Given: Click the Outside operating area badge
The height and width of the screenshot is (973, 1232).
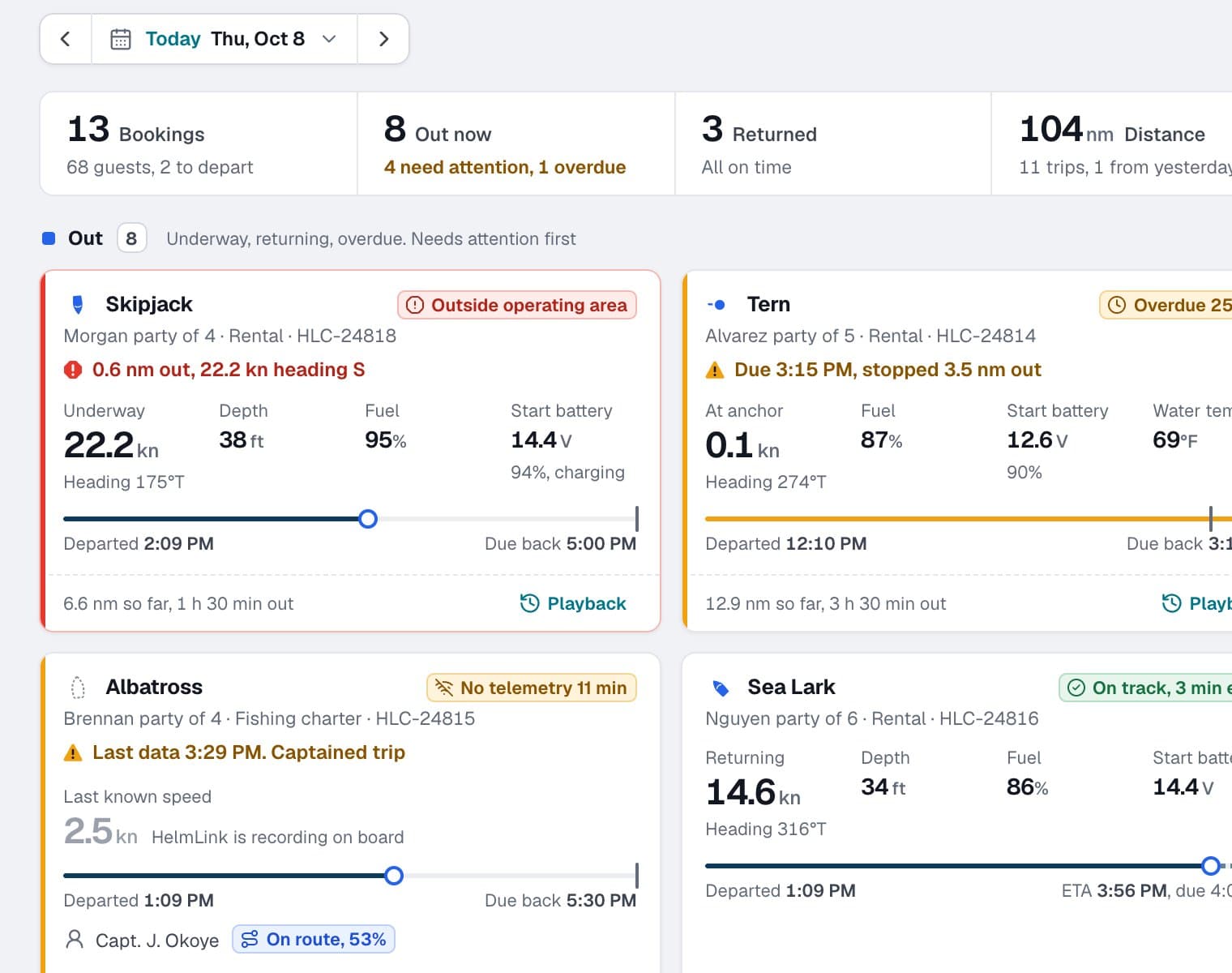Looking at the screenshot, I should 517,305.
